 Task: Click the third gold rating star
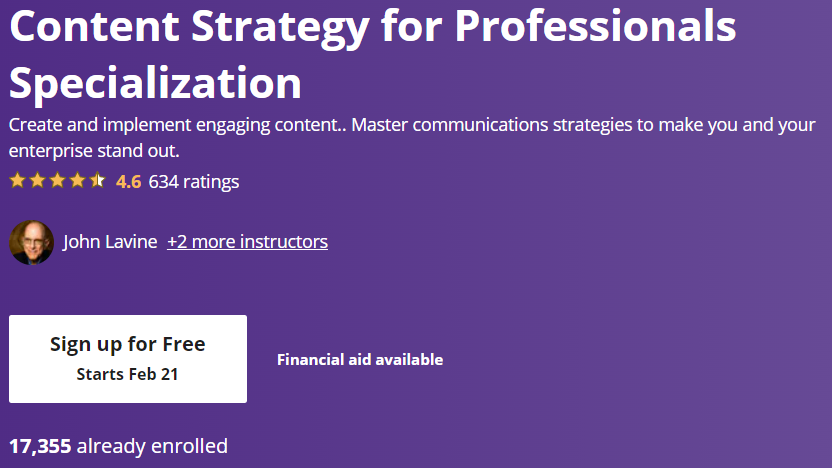[57, 181]
